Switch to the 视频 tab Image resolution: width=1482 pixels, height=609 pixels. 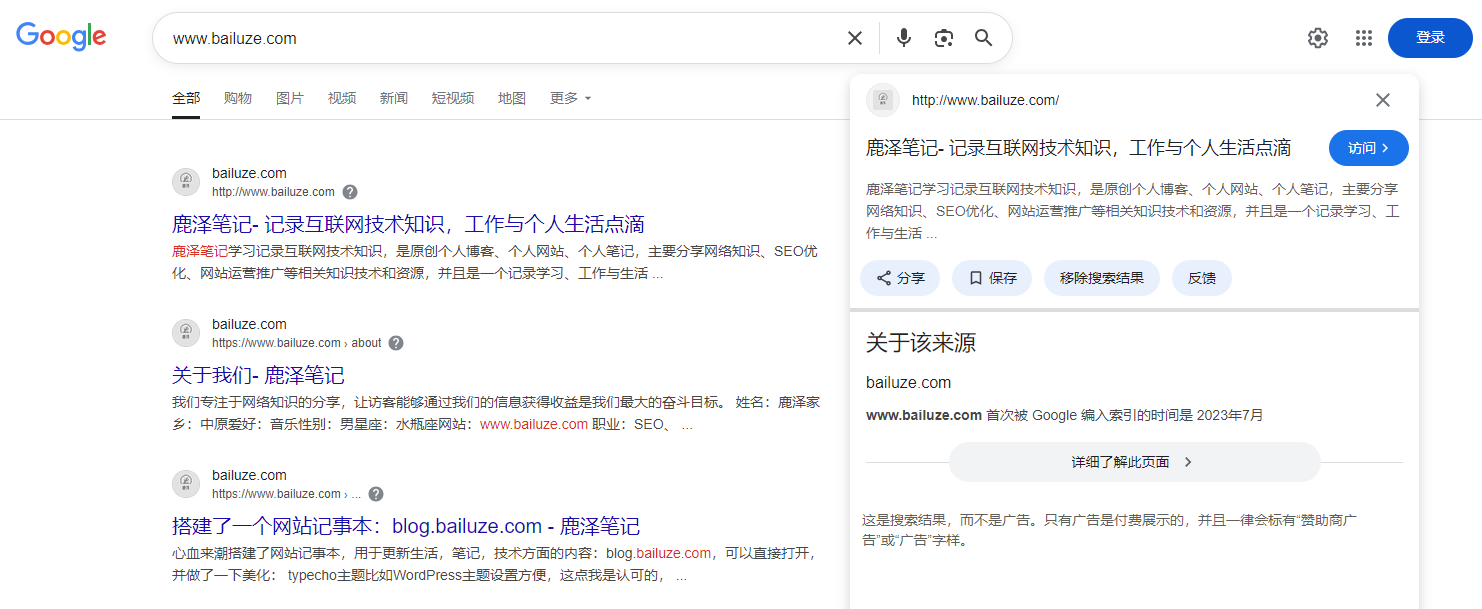click(x=342, y=98)
